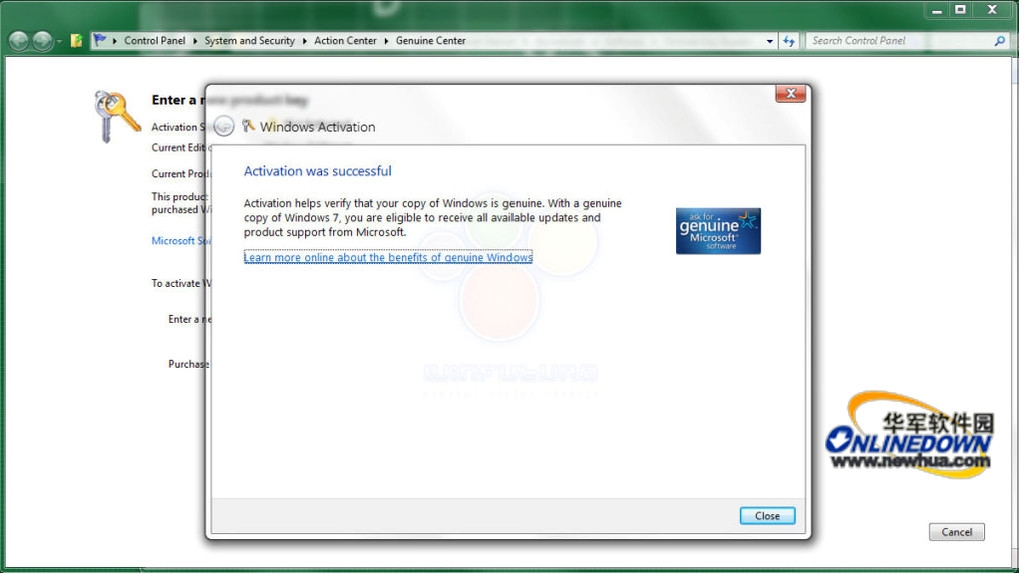Screen dimensions: 1024x574
Task: Expand the arrow after Control Panel in the breadcrumb
Action: [196, 41]
